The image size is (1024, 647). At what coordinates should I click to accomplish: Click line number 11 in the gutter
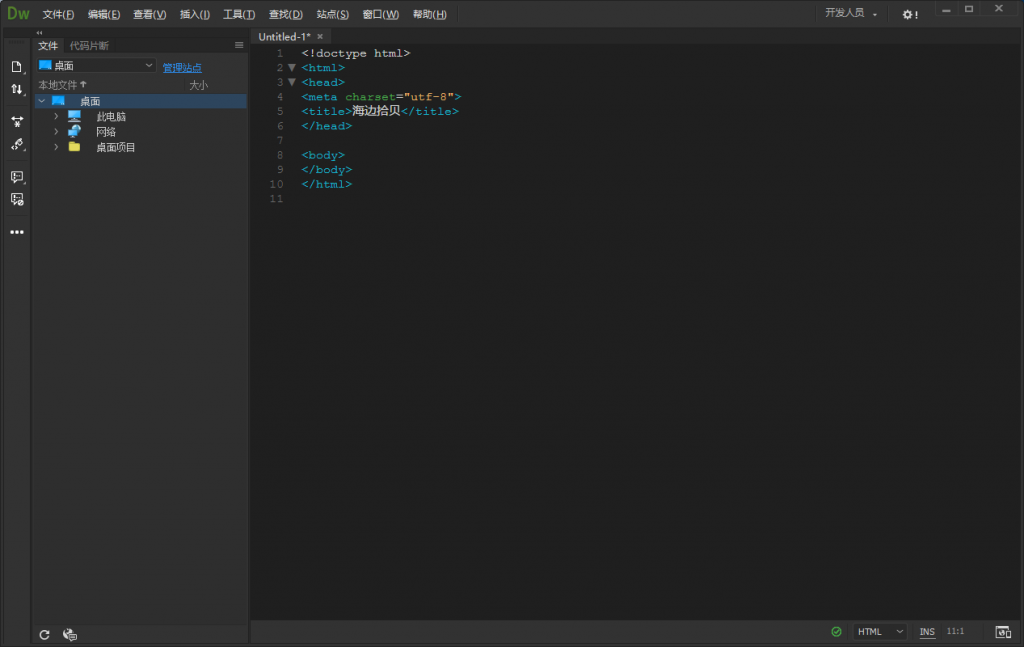276,198
